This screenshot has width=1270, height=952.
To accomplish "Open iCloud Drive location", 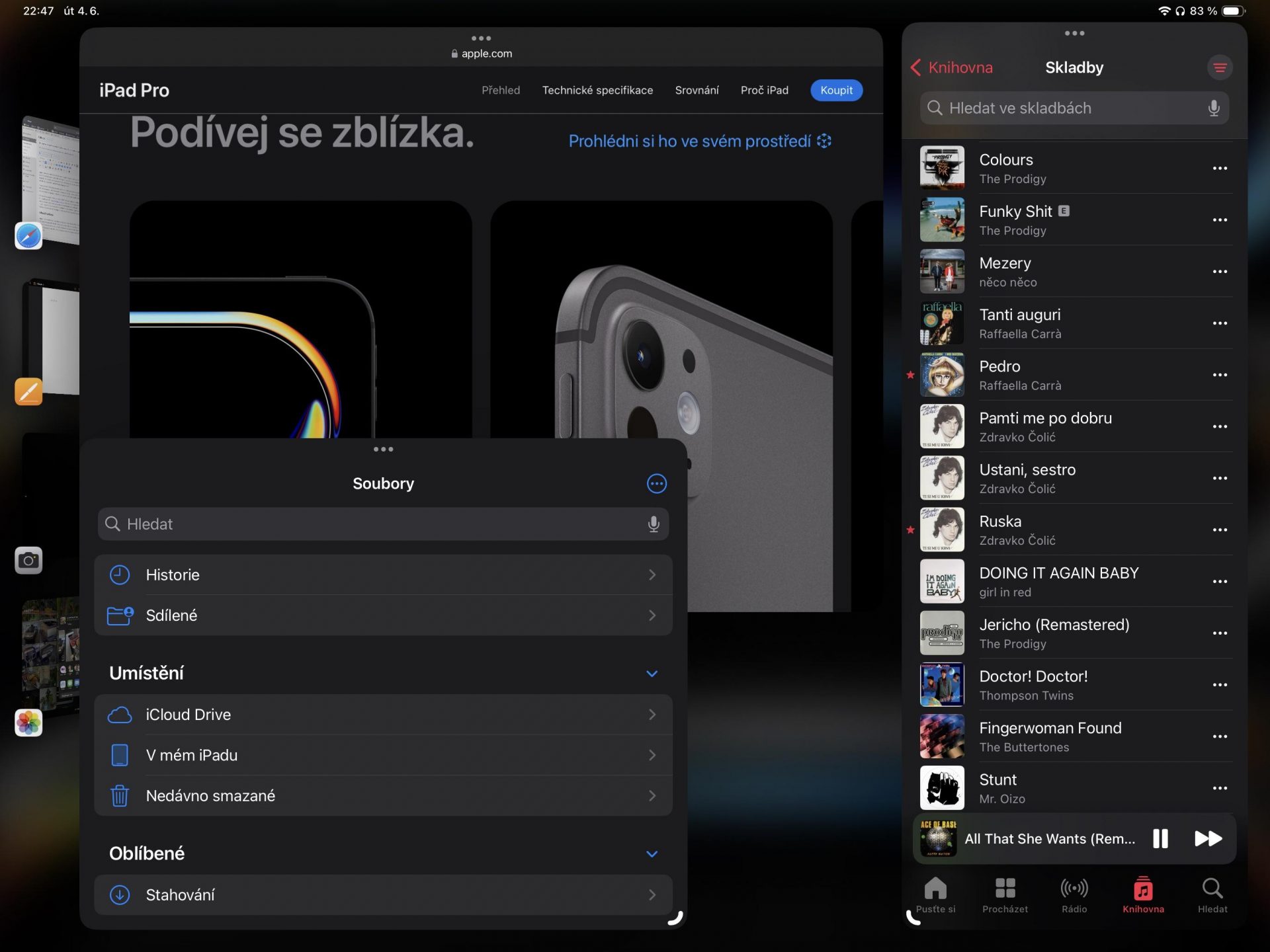I will point(383,715).
